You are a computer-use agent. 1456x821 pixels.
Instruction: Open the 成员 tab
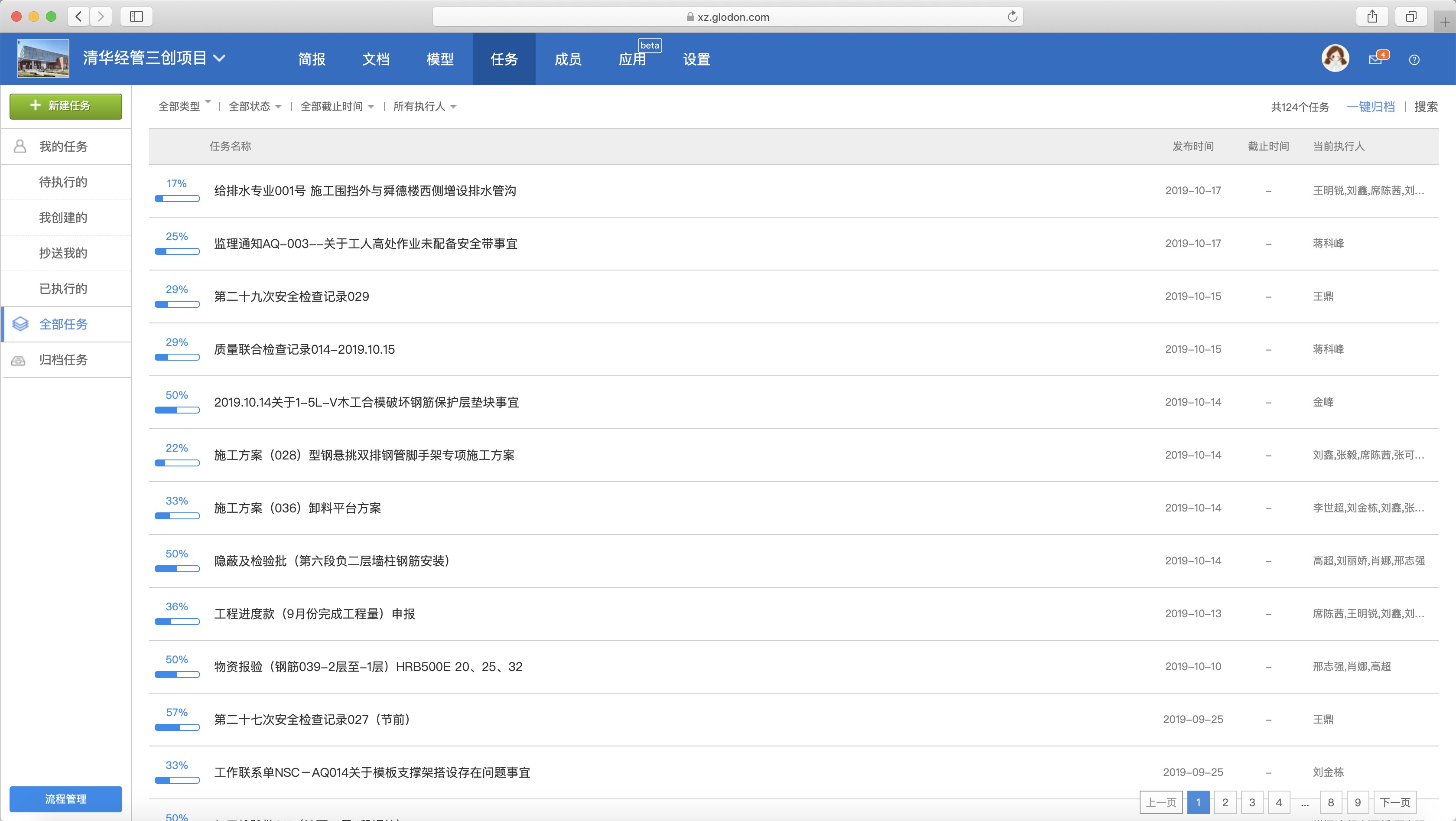click(568, 59)
